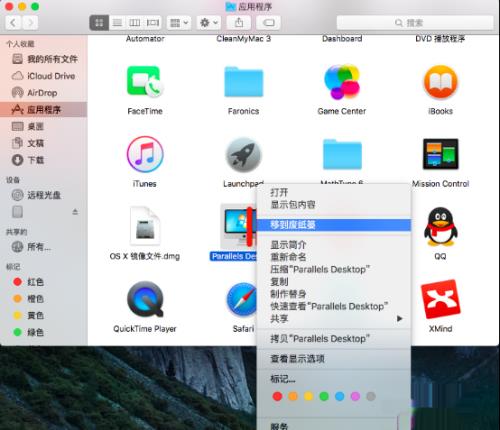Select the Mission Control app icon
Viewport: 500px width, 430px height.
440,154
